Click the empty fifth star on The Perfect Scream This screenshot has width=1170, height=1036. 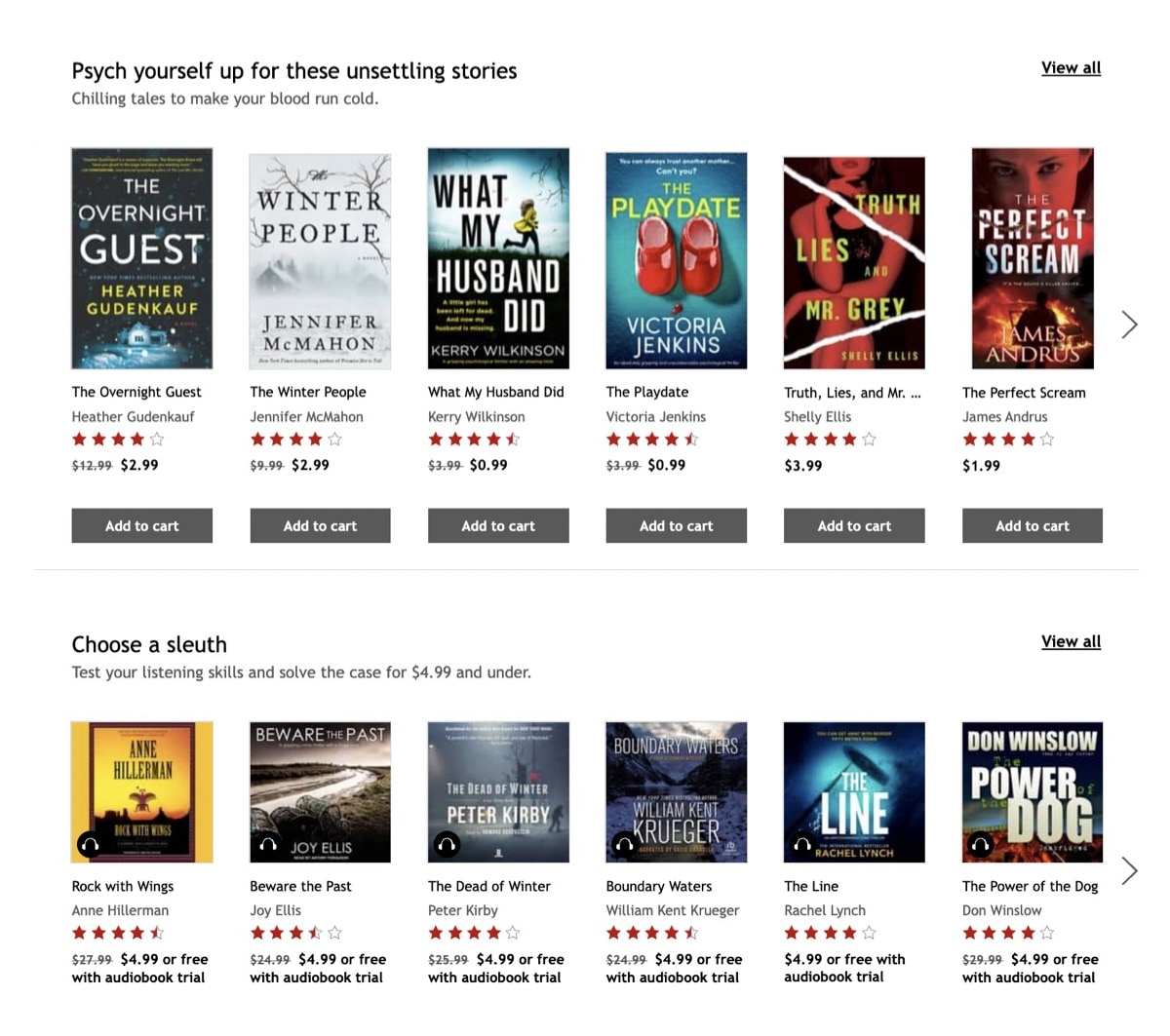tap(1046, 440)
